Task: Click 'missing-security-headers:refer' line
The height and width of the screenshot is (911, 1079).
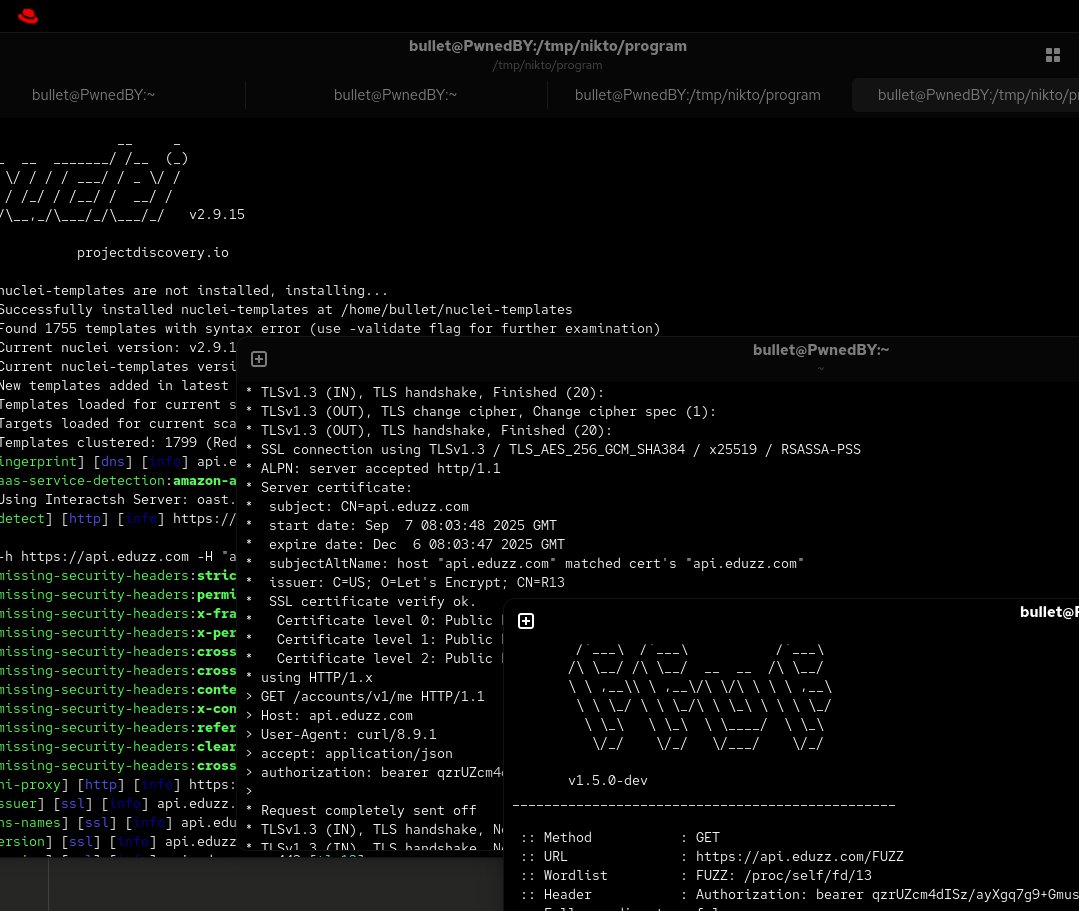Action: 118,727
